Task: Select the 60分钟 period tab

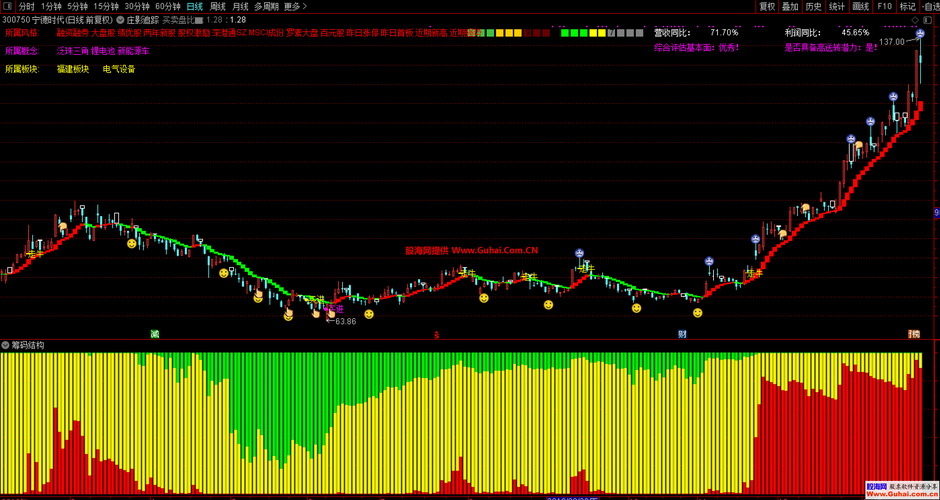Action: [167, 7]
